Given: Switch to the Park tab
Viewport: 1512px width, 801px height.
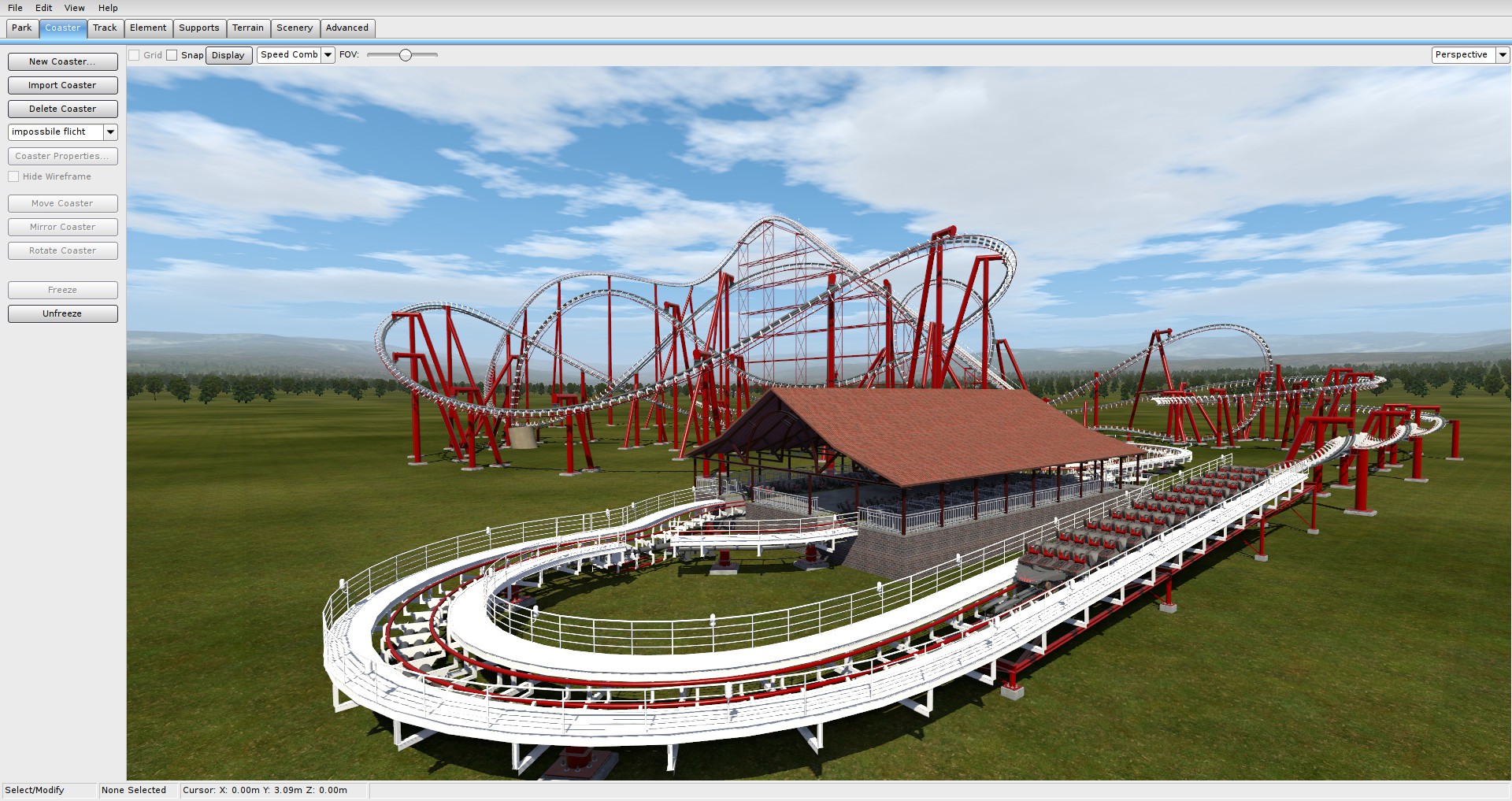Looking at the screenshot, I should pos(22,28).
